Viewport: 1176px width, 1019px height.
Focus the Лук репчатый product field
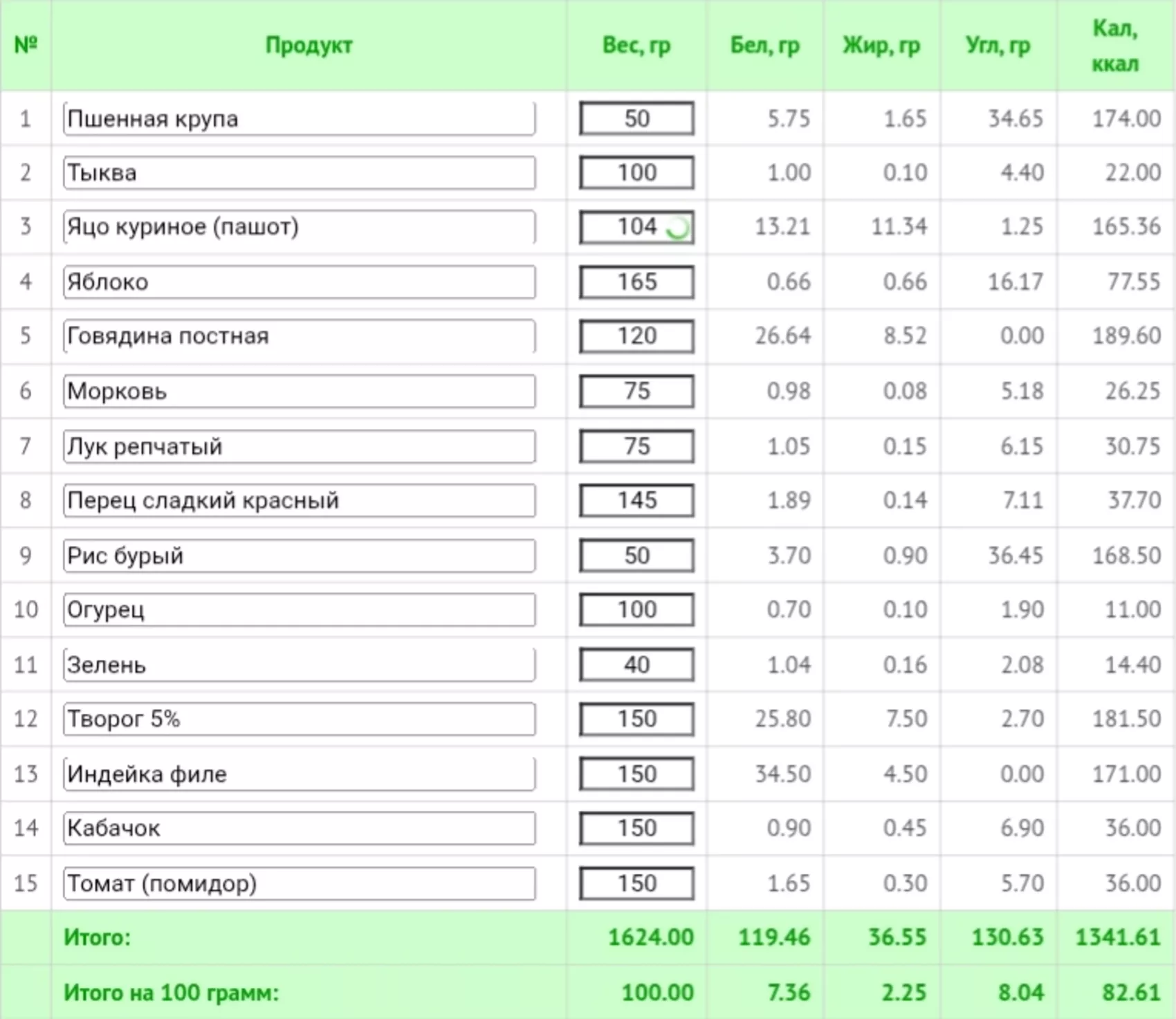tap(300, 447)
